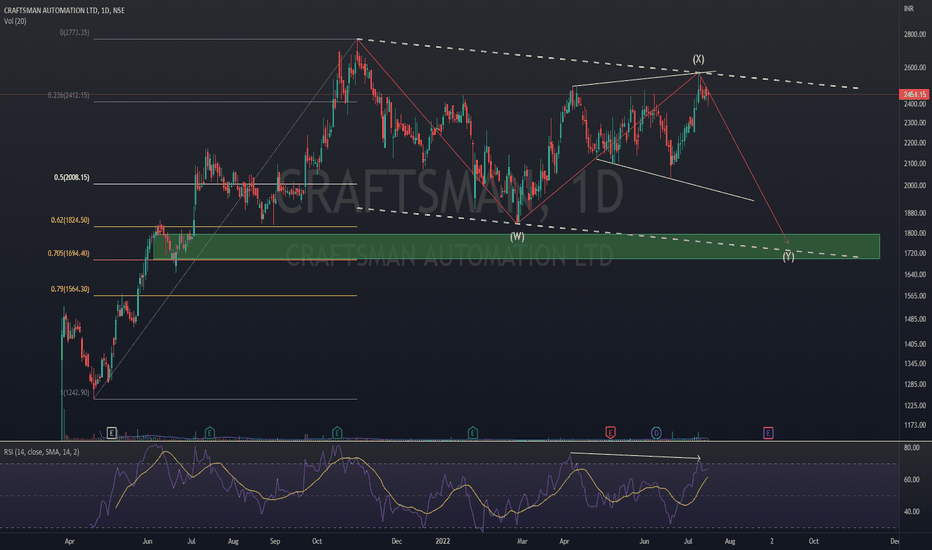Click the white earnings marker near May 2021
Screen dimensions: 932x550
[111, 433]
